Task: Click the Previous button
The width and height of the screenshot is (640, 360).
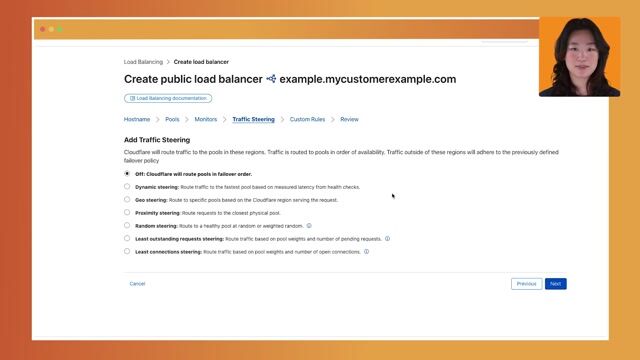Action: tap(527, 284)
